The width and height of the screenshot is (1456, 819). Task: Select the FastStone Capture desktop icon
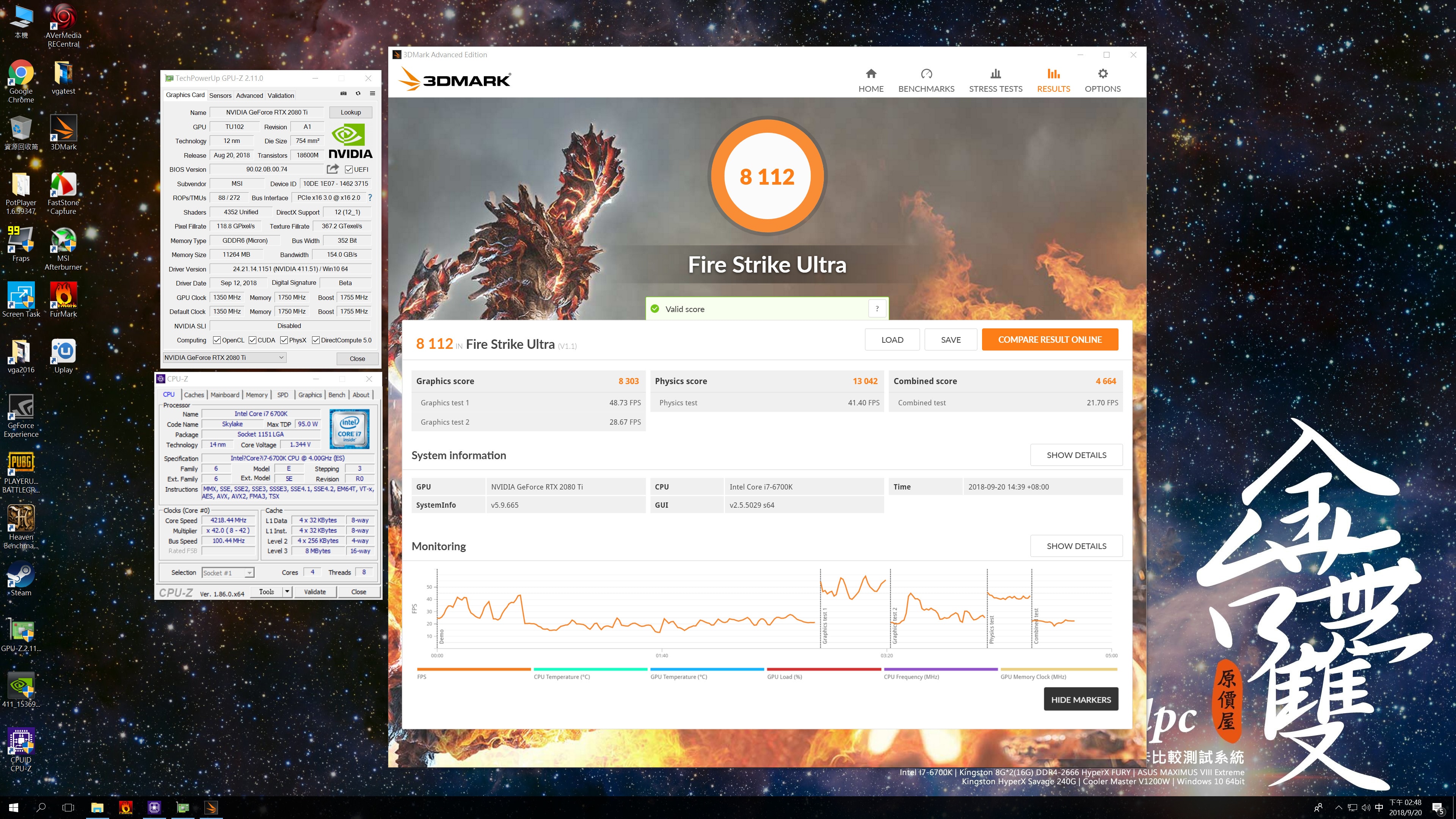pos(63,193)
